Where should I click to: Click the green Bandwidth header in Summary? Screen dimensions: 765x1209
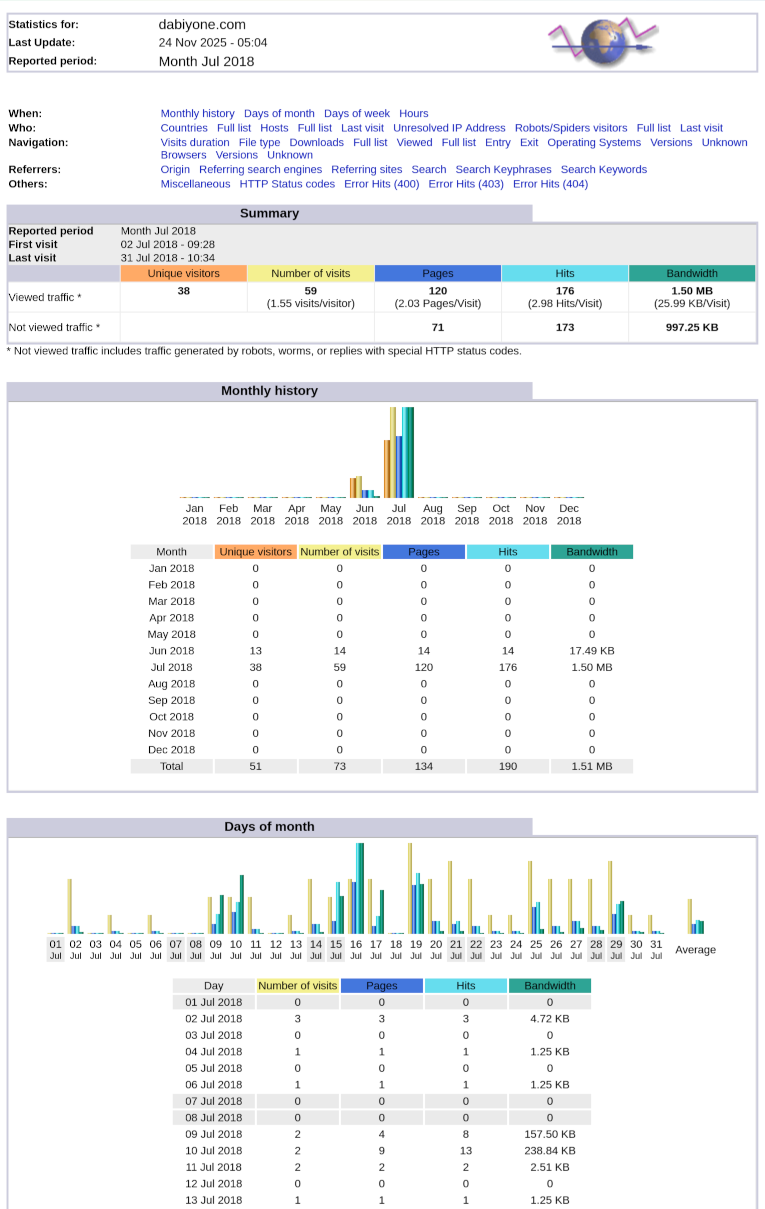click(x=692, y=273)
